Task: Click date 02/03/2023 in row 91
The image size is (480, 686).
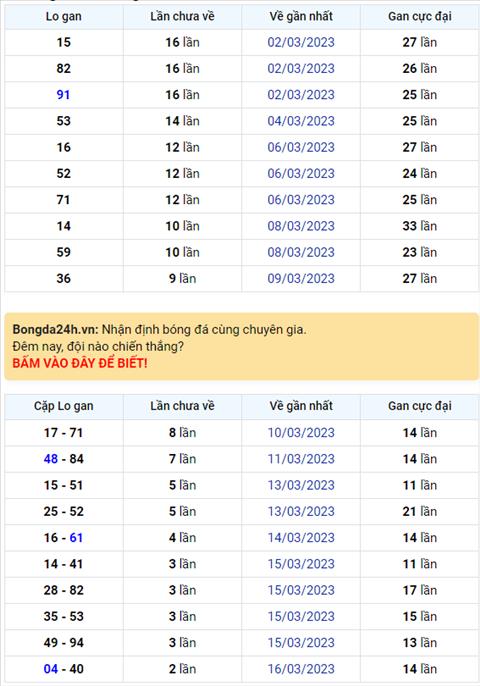Action: (301, 95)
